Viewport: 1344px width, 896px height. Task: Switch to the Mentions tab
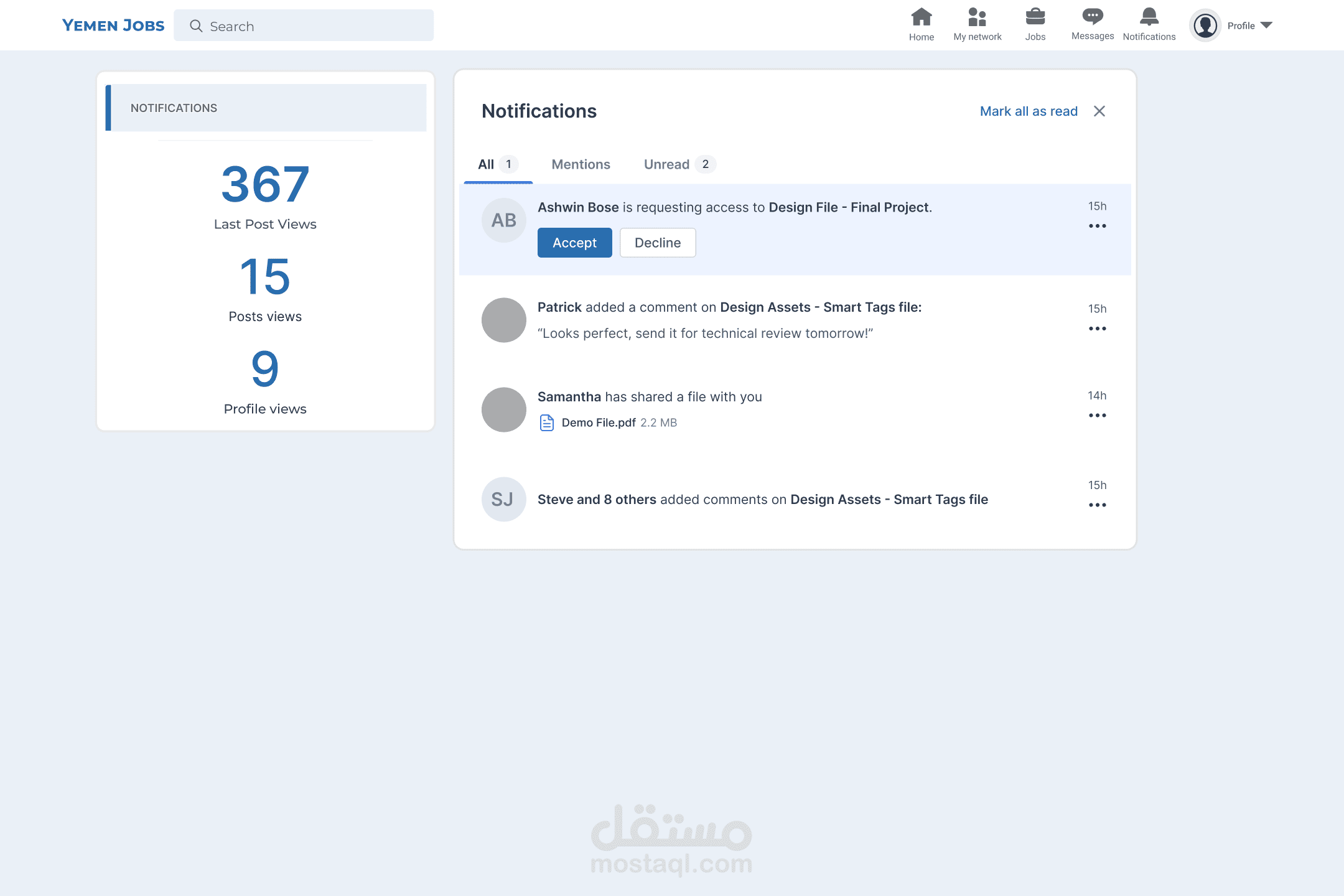point(581,164)
